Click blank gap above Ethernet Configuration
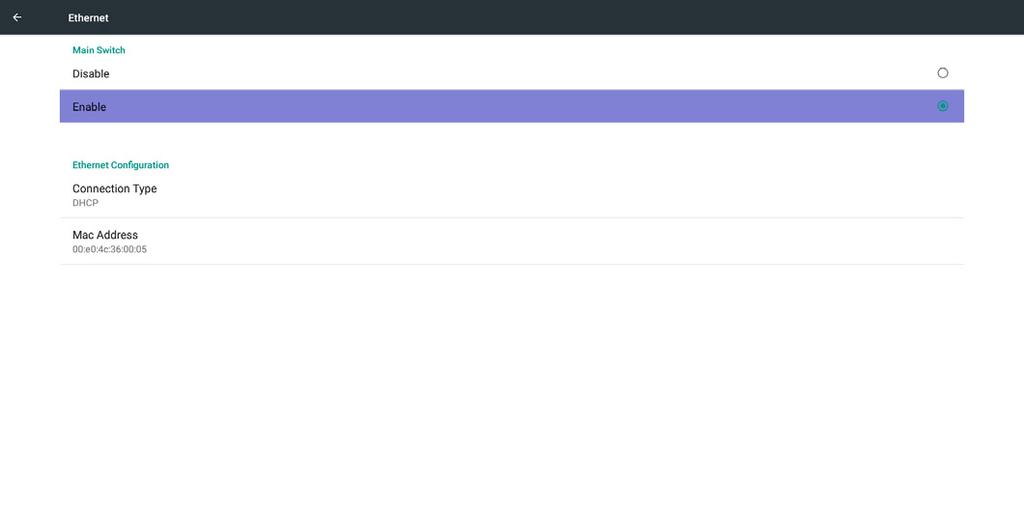 [x=511, y=140]
